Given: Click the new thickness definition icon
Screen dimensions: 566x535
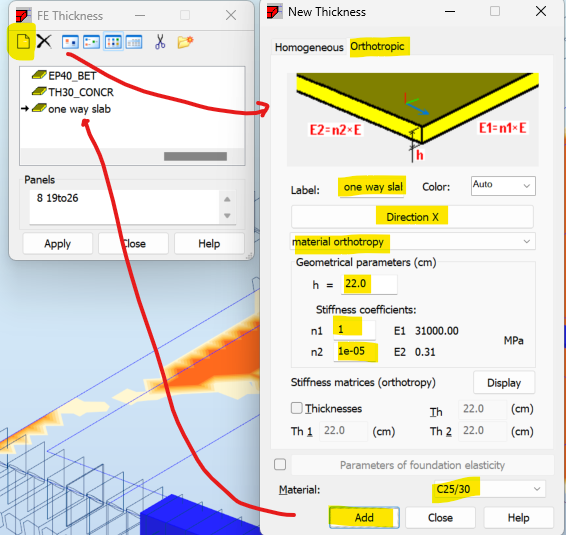Looking at the screenshot, I should [23, 42].
